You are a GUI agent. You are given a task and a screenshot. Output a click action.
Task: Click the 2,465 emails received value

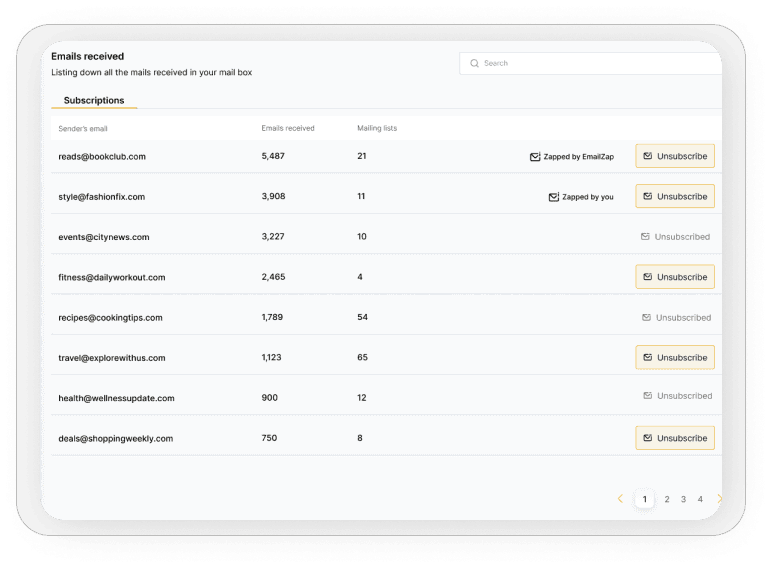(273, 277)
